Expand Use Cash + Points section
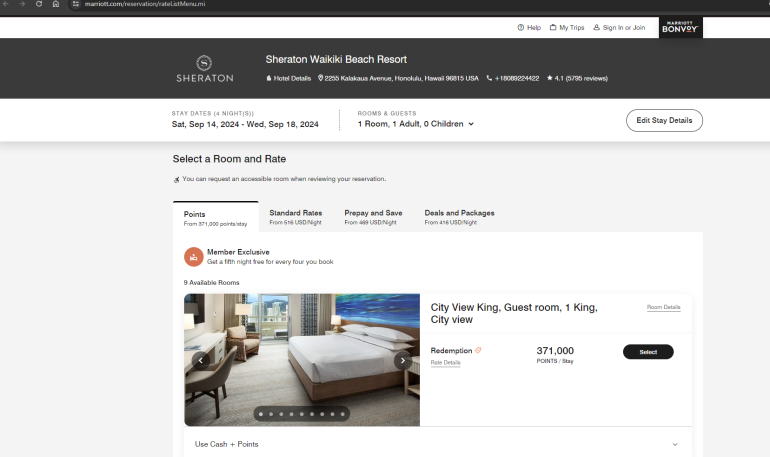 click(674, 444)
